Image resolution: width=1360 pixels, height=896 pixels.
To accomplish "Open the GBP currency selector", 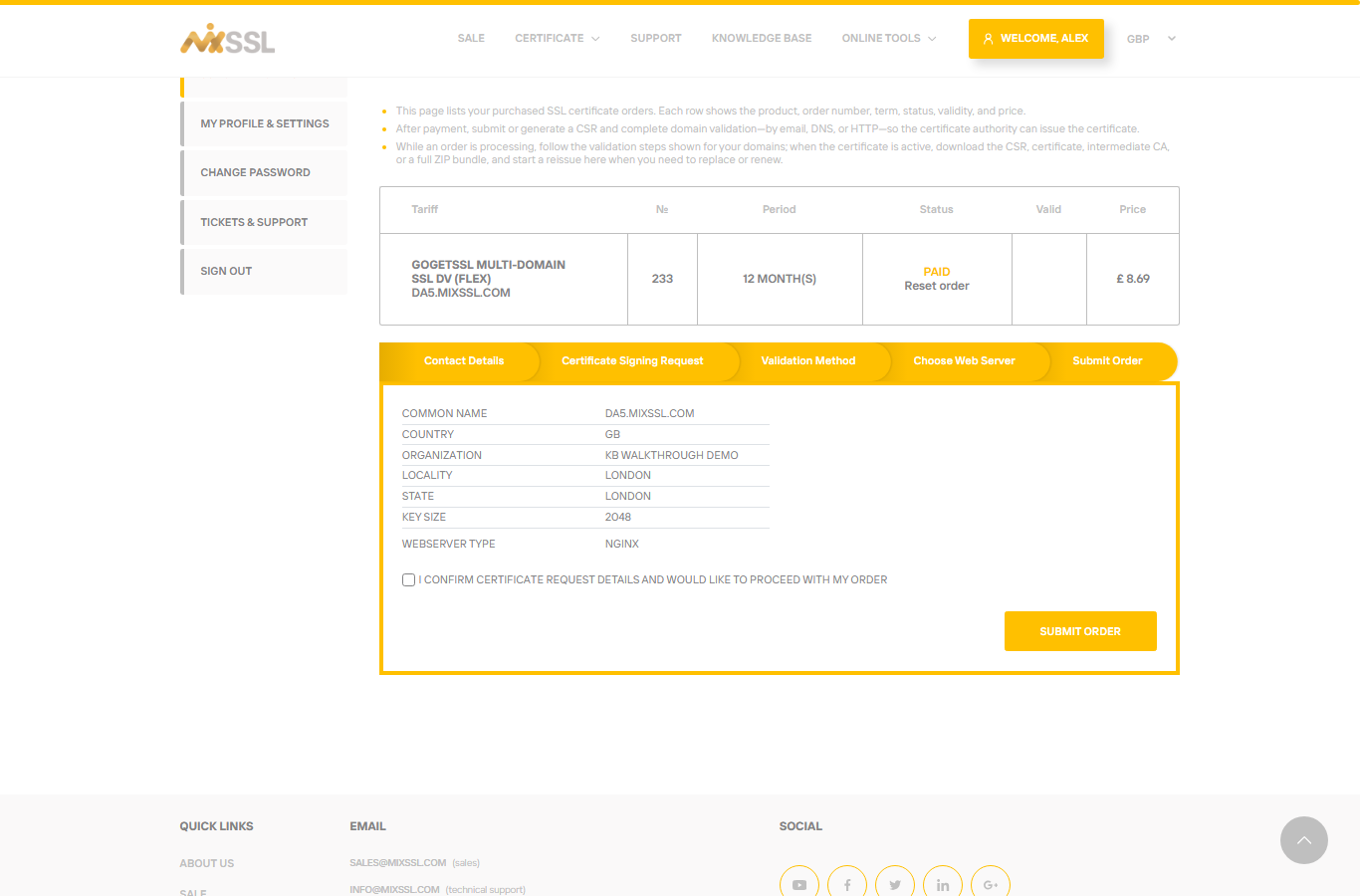I will tap(1151, 39).
